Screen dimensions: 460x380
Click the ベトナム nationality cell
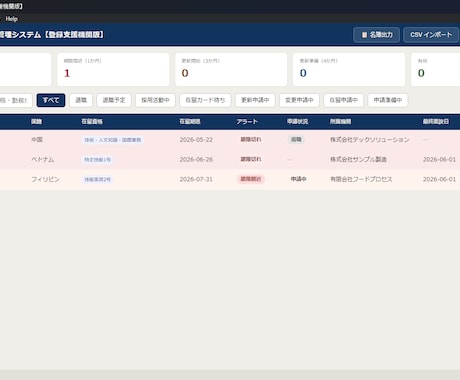point(43,159)
